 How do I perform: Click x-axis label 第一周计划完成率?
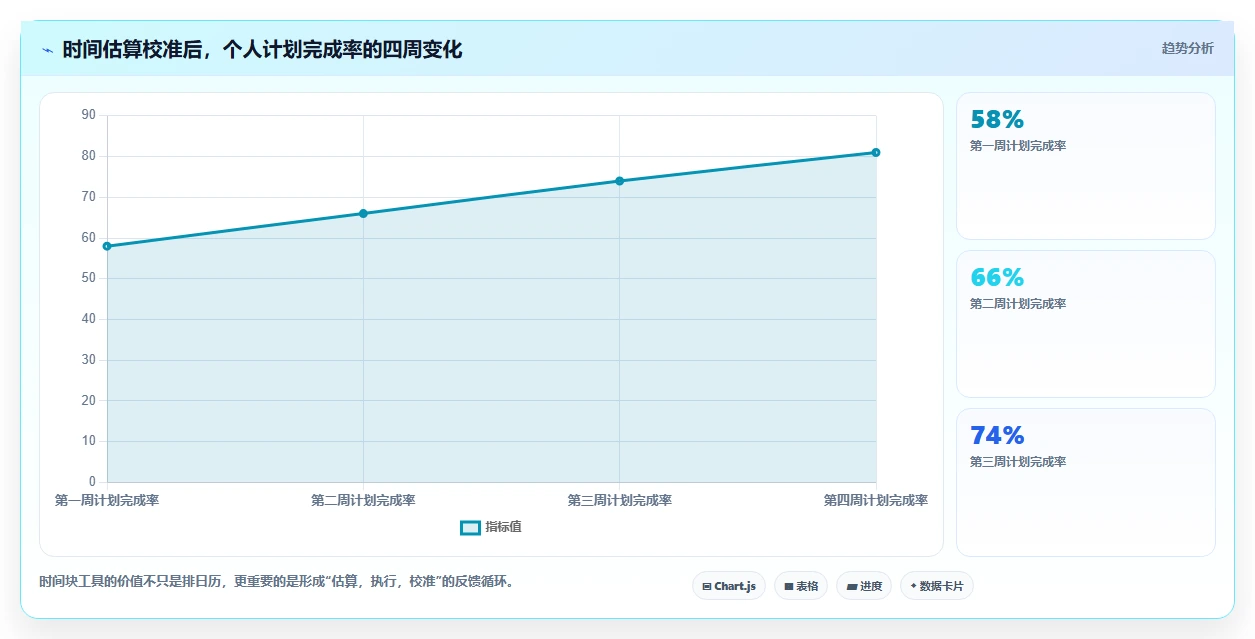pos(107,500)
